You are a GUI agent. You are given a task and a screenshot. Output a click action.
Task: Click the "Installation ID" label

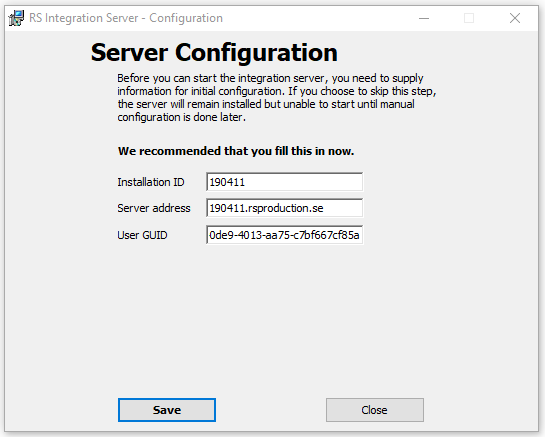(151, 182)
